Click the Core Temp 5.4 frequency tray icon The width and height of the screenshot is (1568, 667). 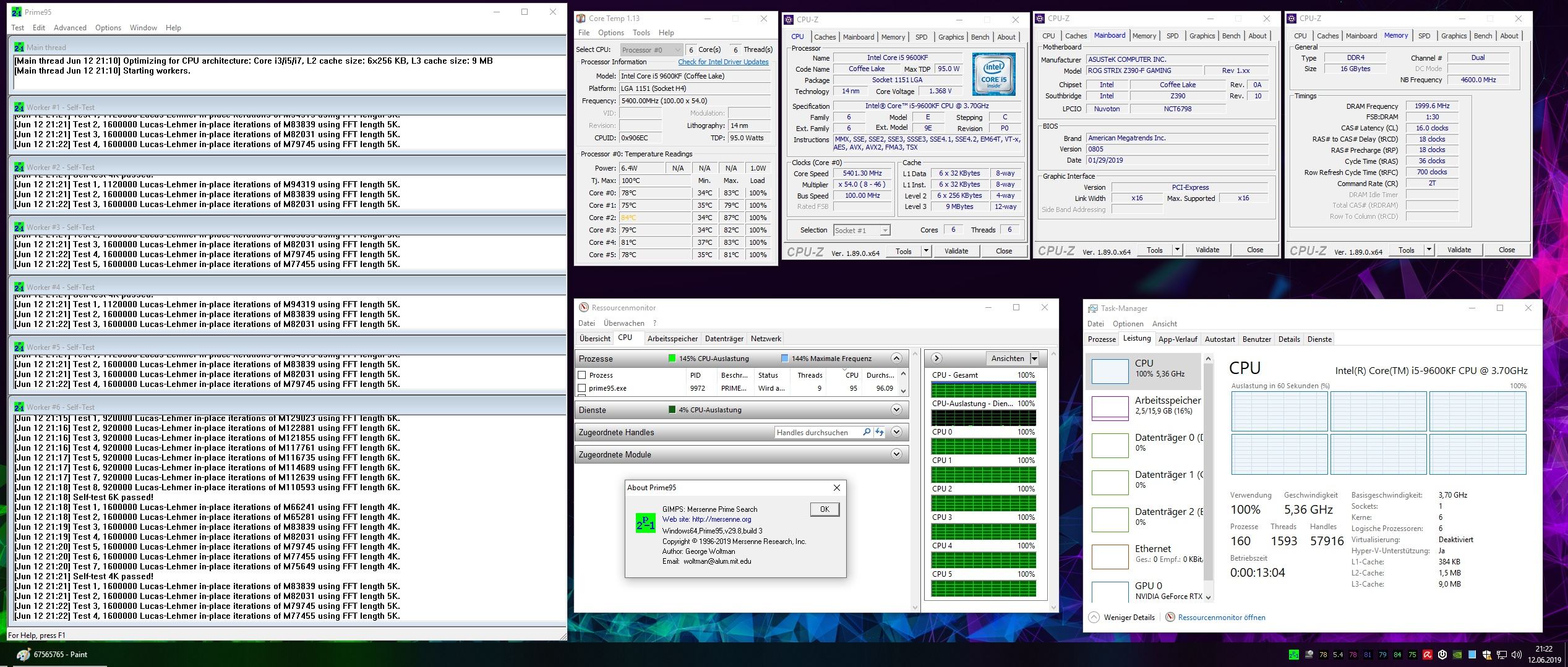pos(1339,655)
